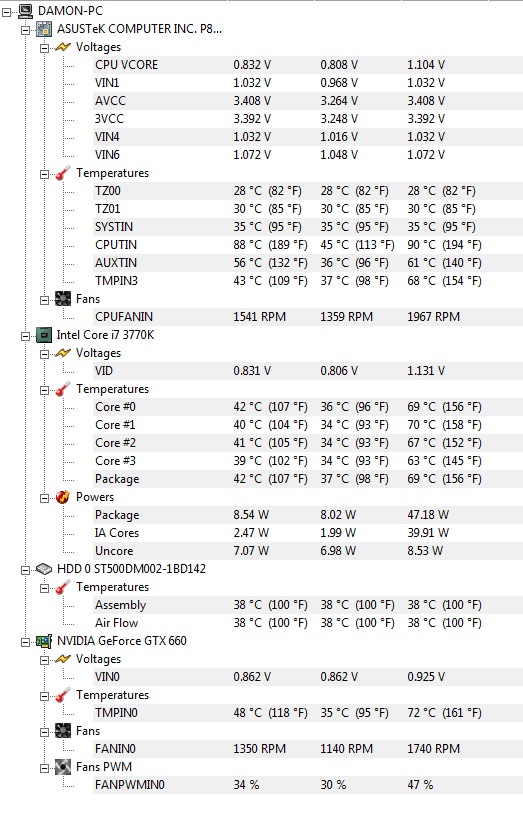Image resolution: width=523 pixels, height=823 pixels.
Task: Select the FANPWMIN0 row
Action: tap(308, 785)
